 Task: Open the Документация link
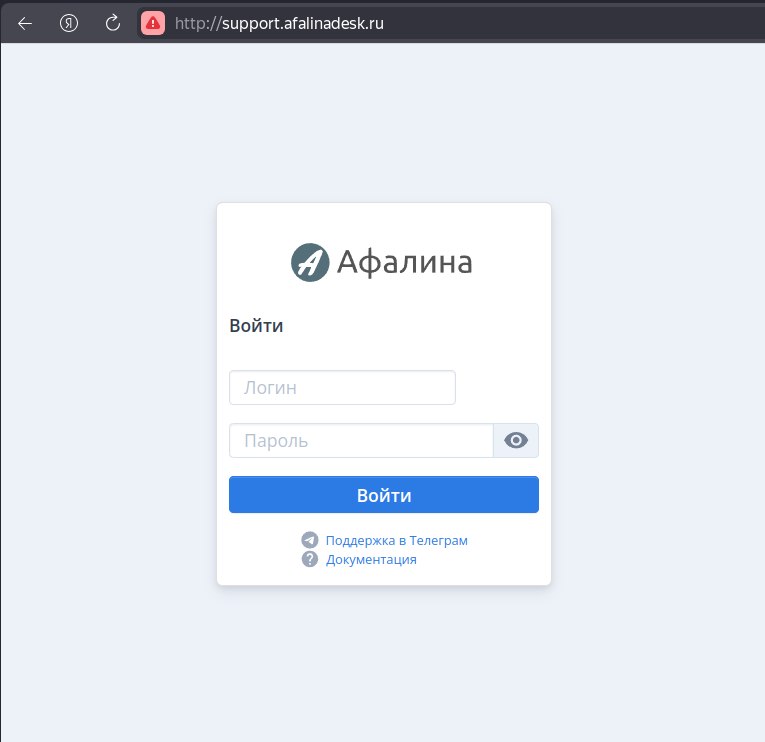[371, 560]
